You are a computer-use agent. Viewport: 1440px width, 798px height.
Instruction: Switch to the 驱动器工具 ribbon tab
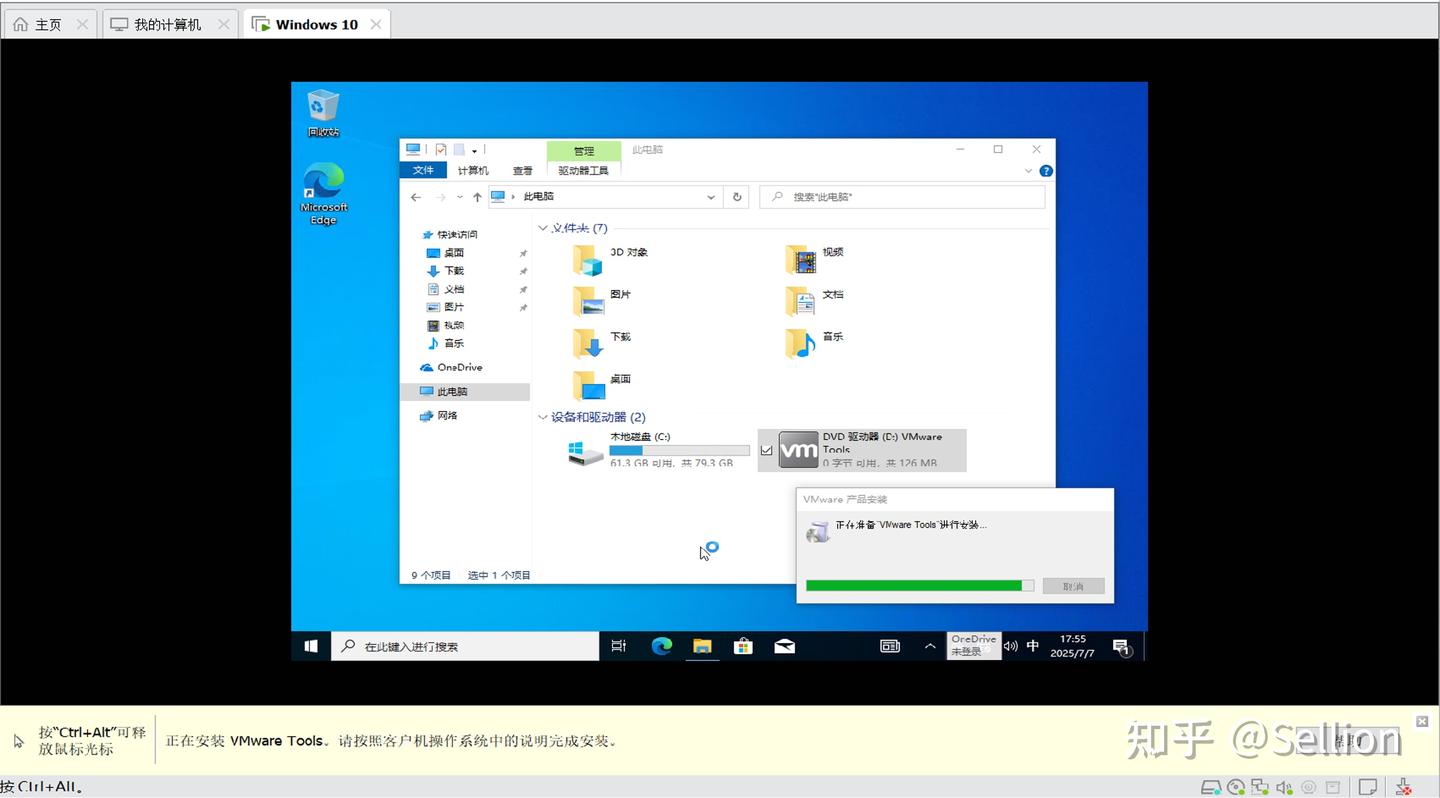(584, 170)
